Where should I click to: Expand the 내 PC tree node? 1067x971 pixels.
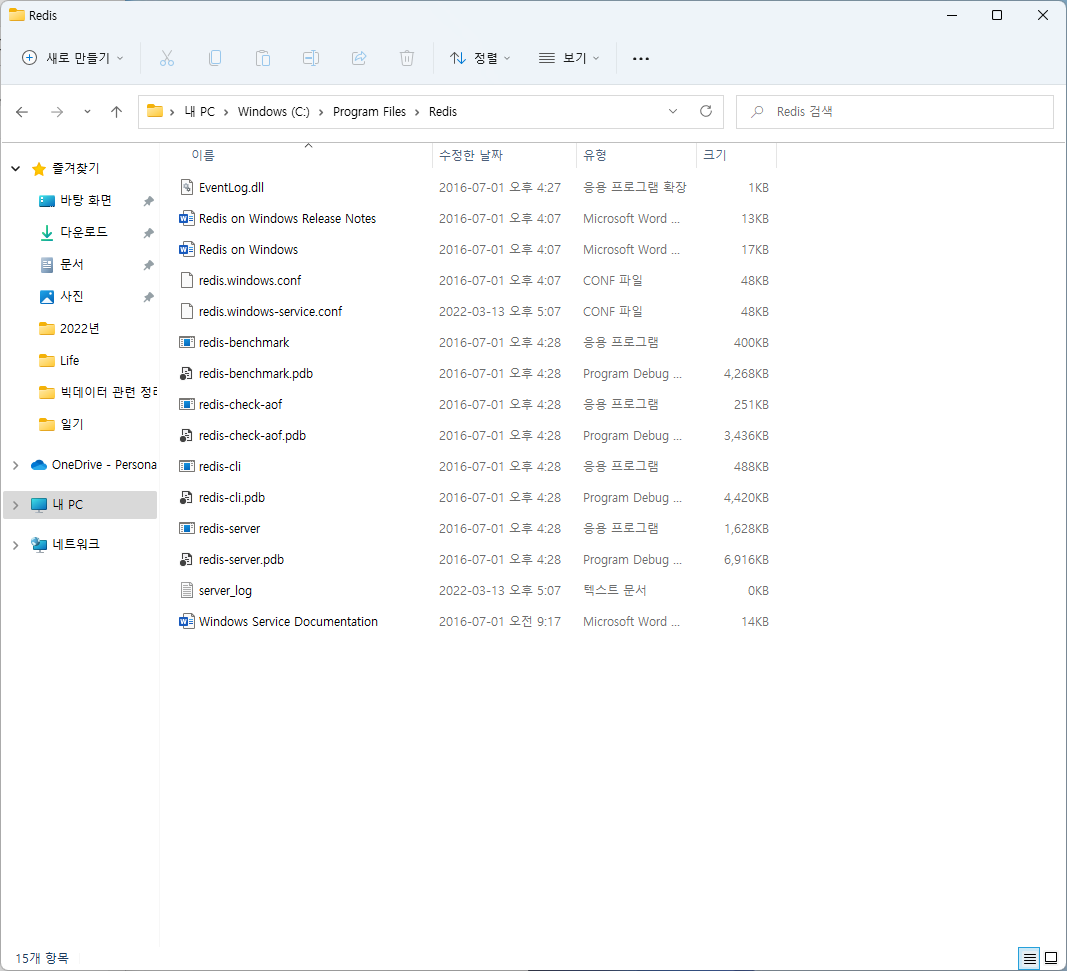pyautogui.click(x=16, y=505)
